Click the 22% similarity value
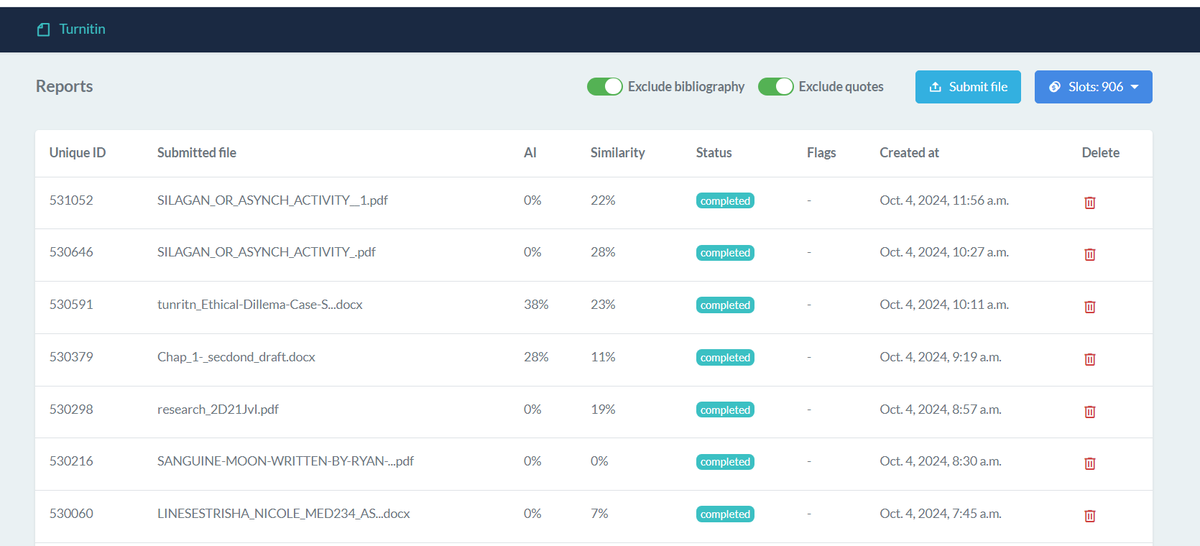This screenshot has height=546, width=1200. [x=603, y=200]
